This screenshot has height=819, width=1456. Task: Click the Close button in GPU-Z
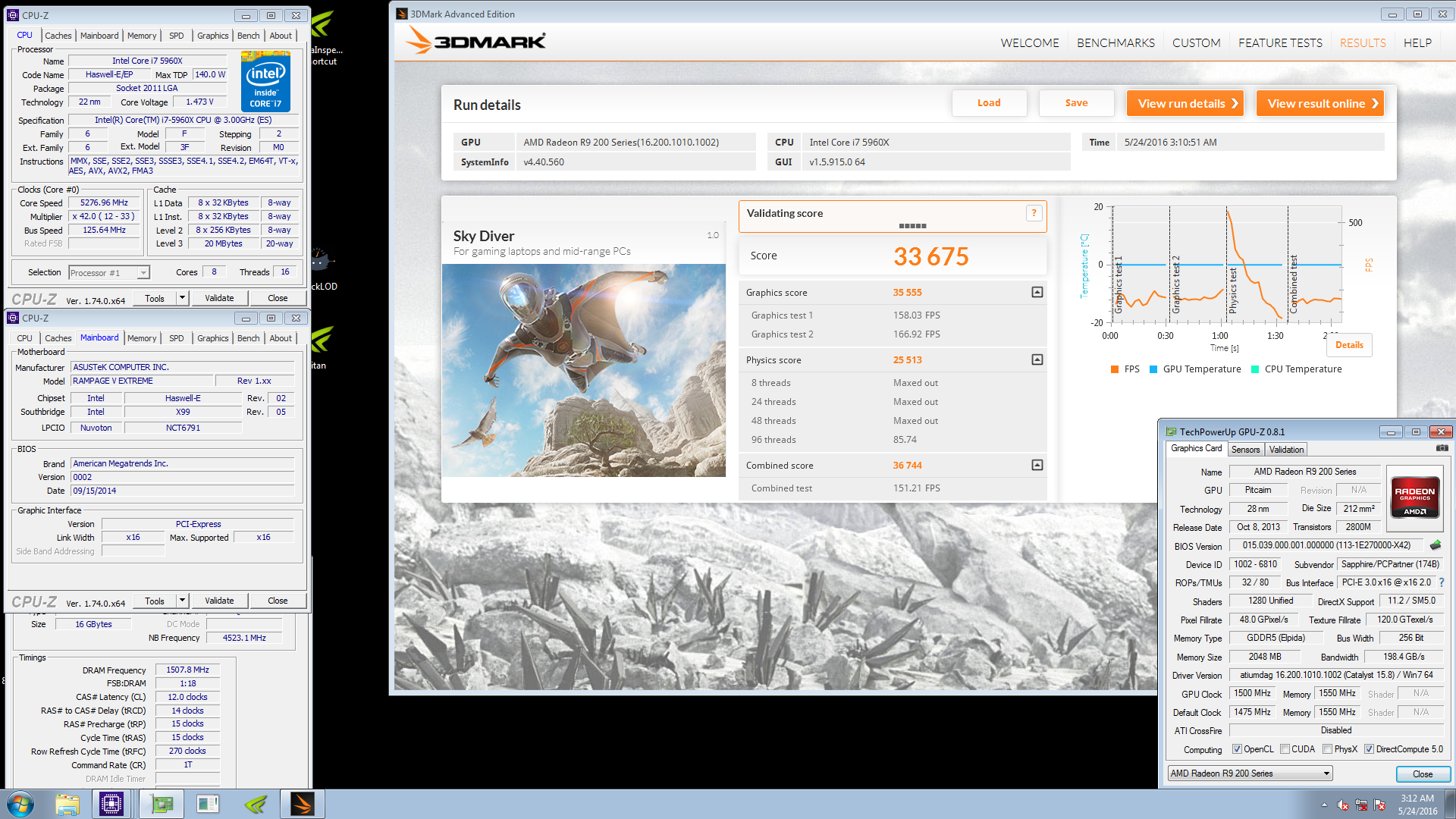click(1423, 774)
